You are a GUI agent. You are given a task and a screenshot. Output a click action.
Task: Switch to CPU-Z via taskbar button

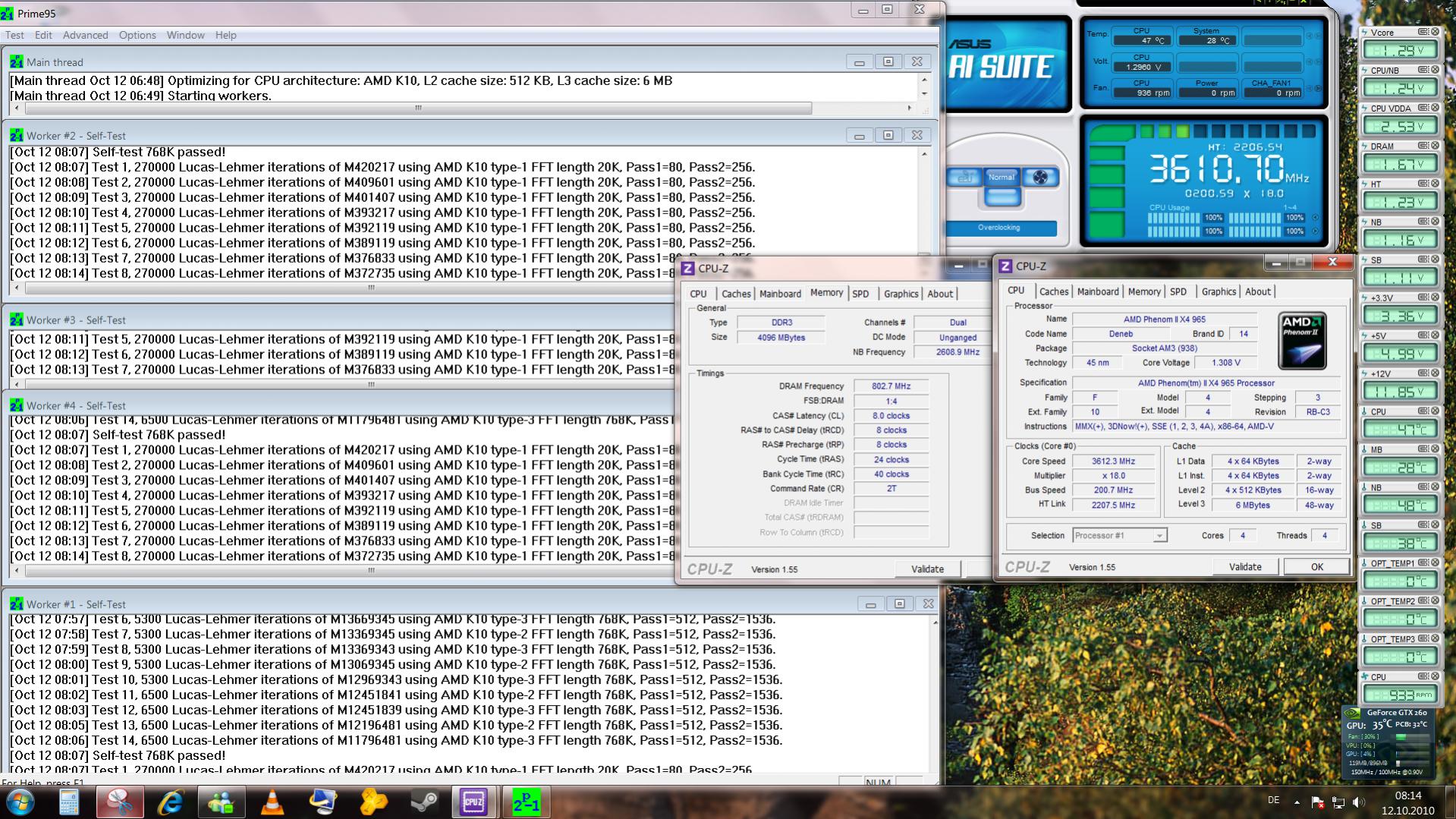coord(474,802)
